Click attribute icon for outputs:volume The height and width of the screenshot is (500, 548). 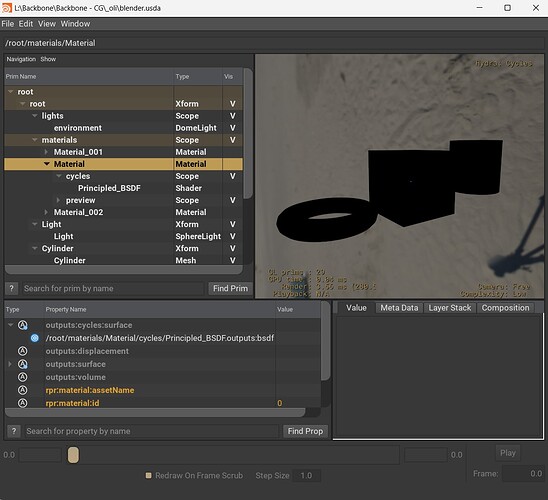[x=23, y=377]
